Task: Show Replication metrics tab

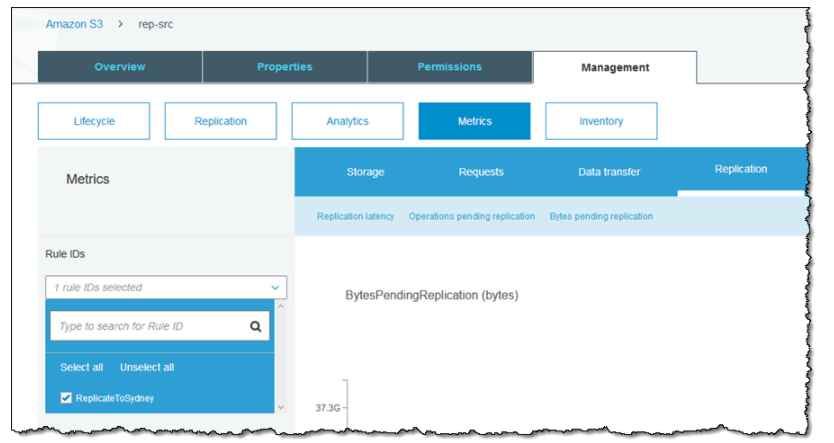Action: (741, 170)
